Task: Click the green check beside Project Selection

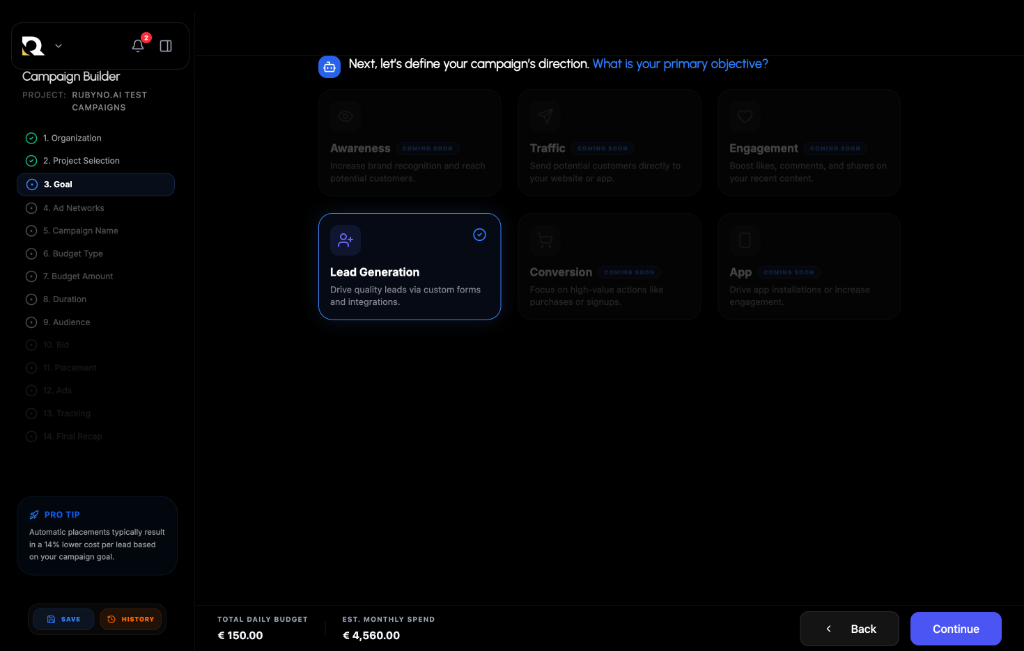Action: (x=31, y=161)
